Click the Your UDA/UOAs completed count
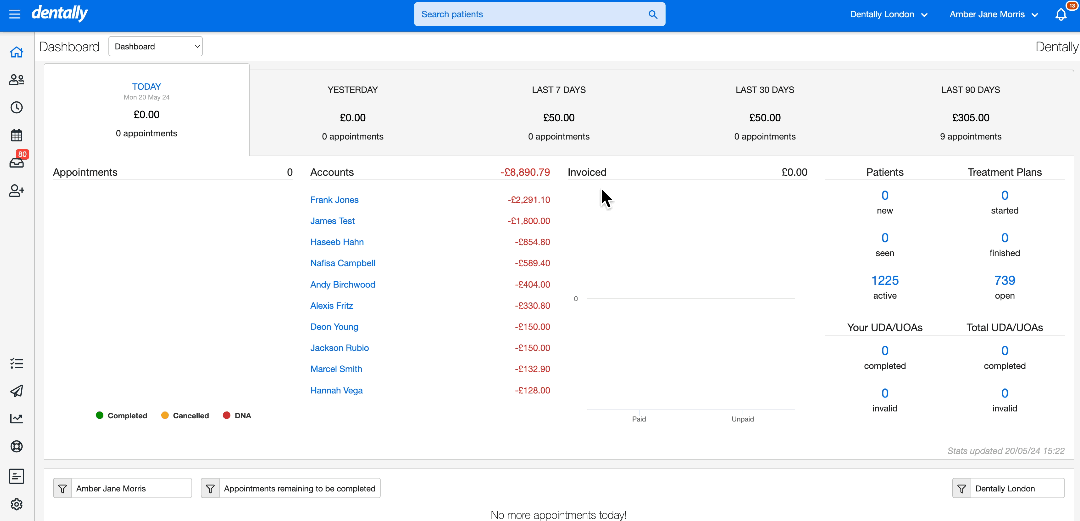1080x521 pixels. tap(885, 351)
